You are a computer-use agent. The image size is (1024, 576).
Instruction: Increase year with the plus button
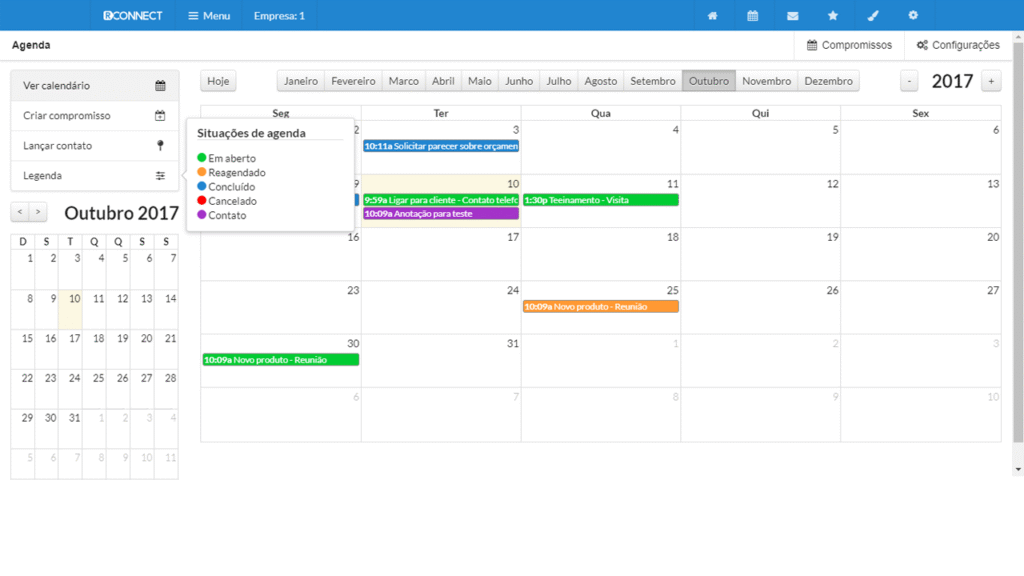[990, 82]
